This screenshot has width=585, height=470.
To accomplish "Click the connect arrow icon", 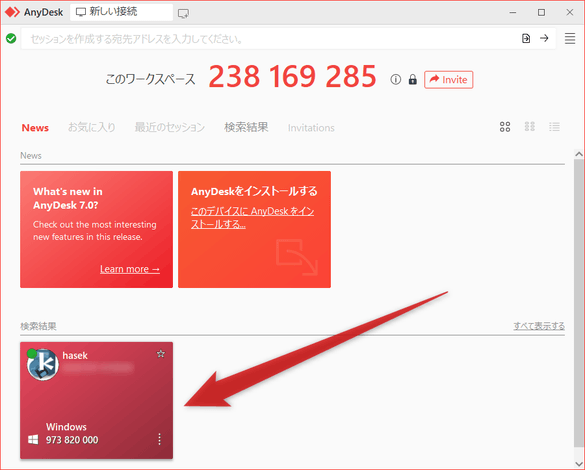I will [544, 38].
